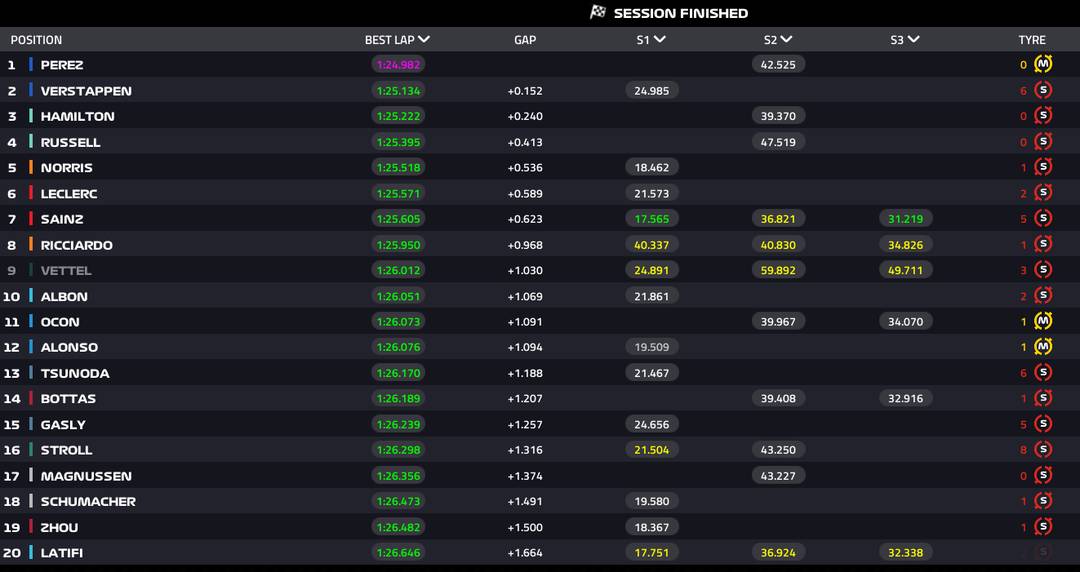Select driver Leclerc in the list
This screenshot has width=1080, height=572.
68,193
